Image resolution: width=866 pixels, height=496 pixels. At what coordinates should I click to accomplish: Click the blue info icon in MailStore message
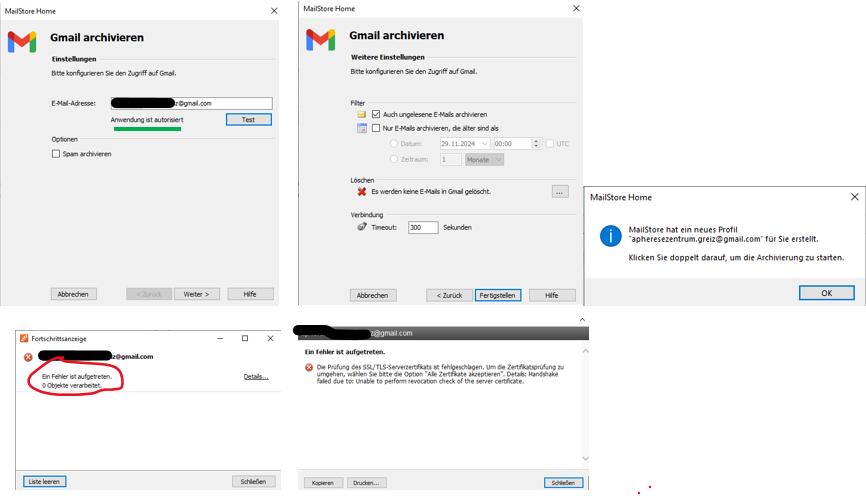[610, 236]
